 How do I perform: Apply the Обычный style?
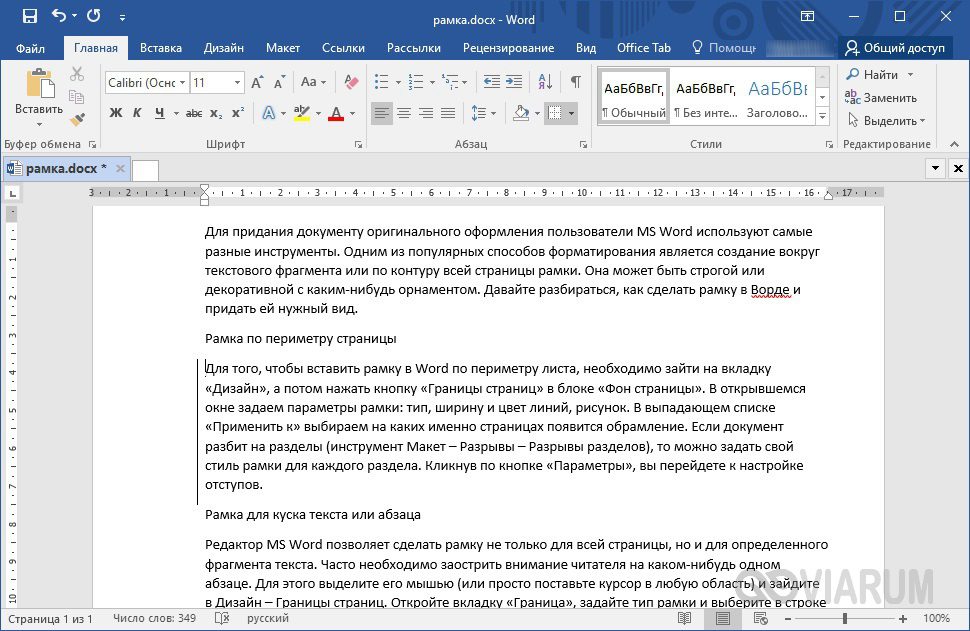pos(634,98)
